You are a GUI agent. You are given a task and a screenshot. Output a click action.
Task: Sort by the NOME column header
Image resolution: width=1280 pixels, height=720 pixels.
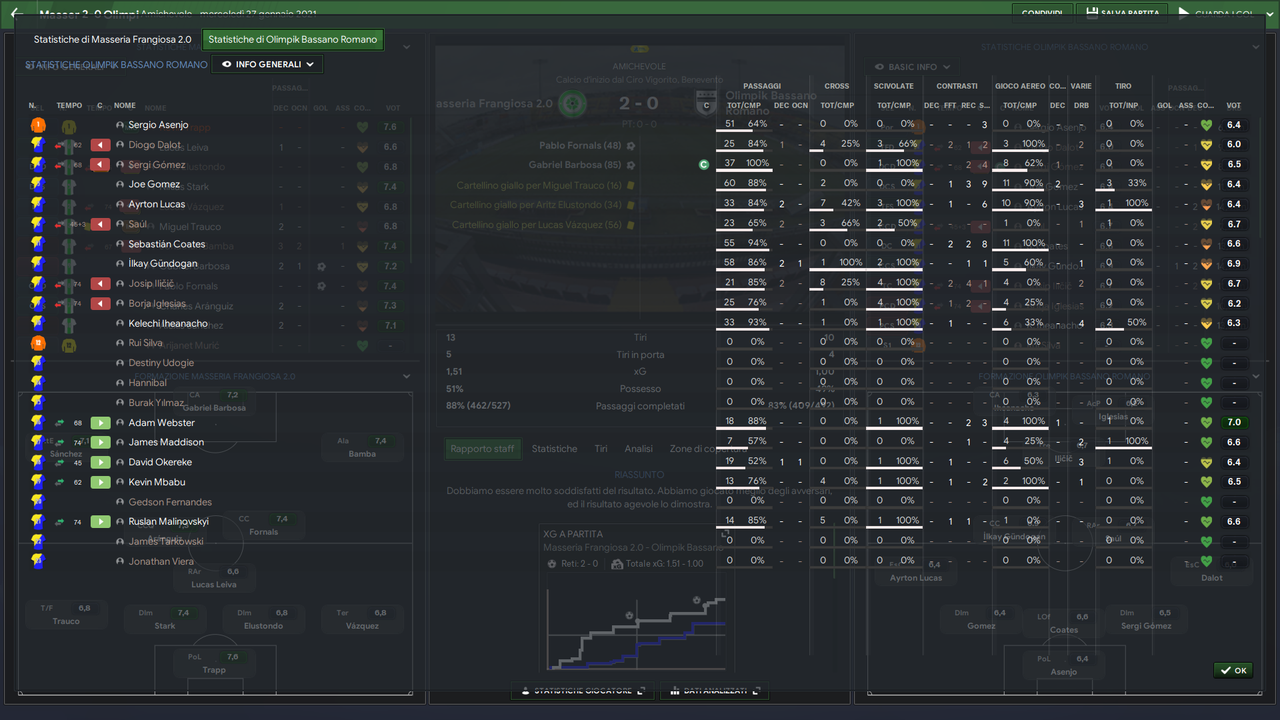tap(125, 105)
